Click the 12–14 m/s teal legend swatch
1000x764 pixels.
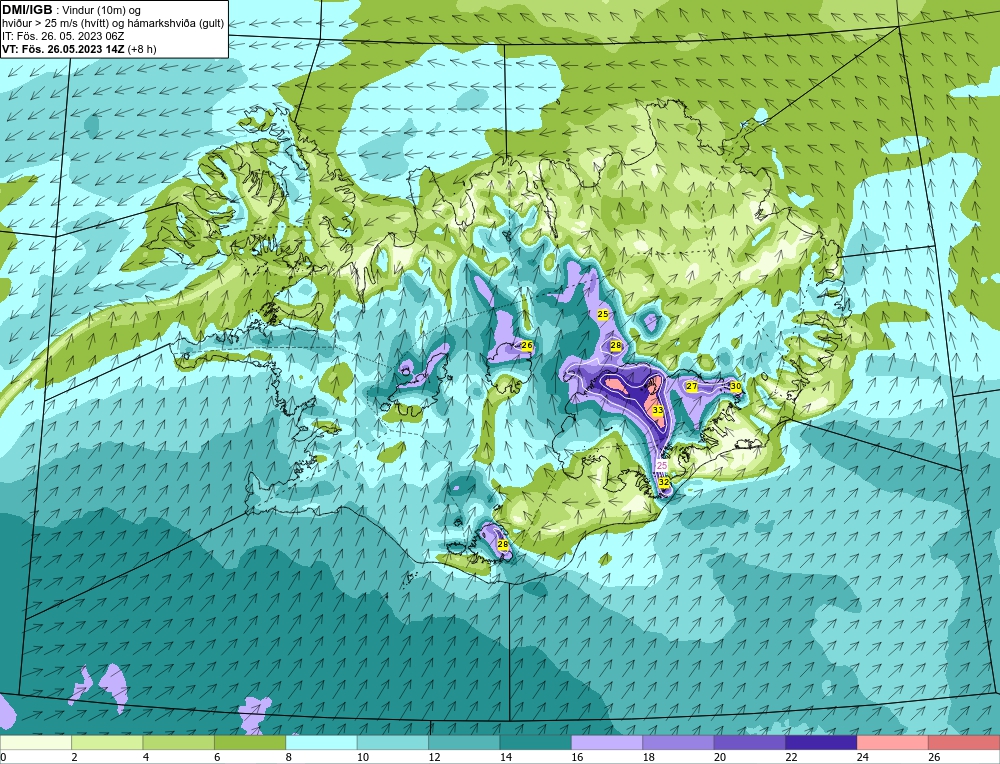(464, 742)
